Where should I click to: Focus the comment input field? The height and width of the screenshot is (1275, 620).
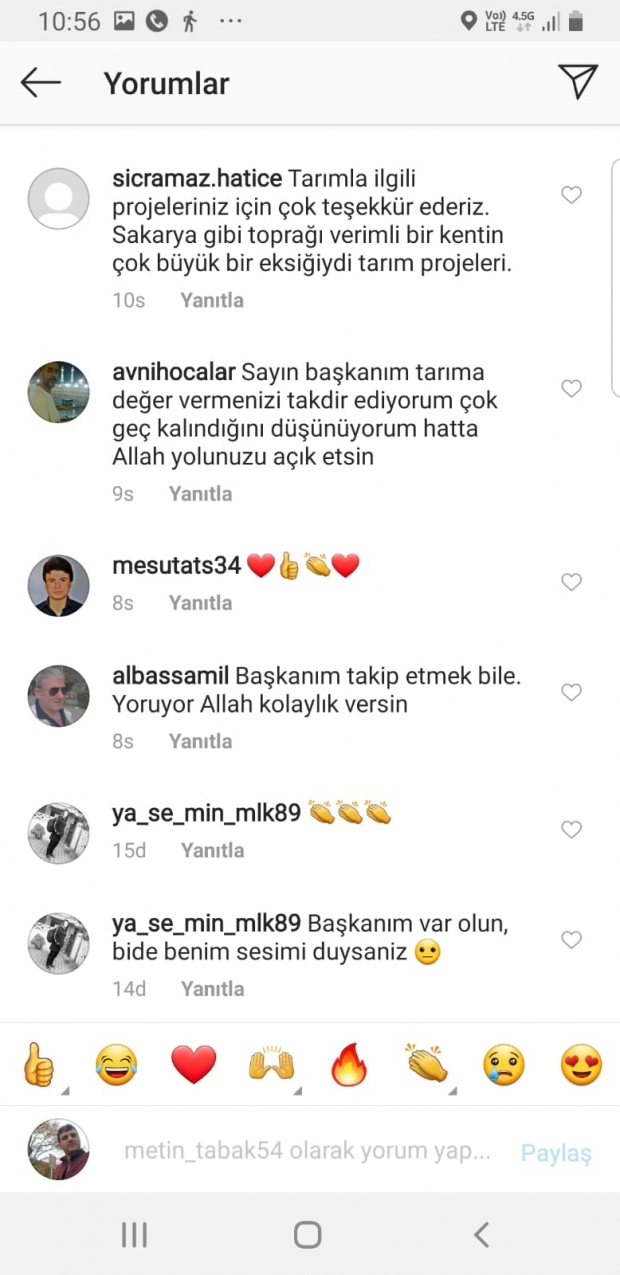point(307,1151)
